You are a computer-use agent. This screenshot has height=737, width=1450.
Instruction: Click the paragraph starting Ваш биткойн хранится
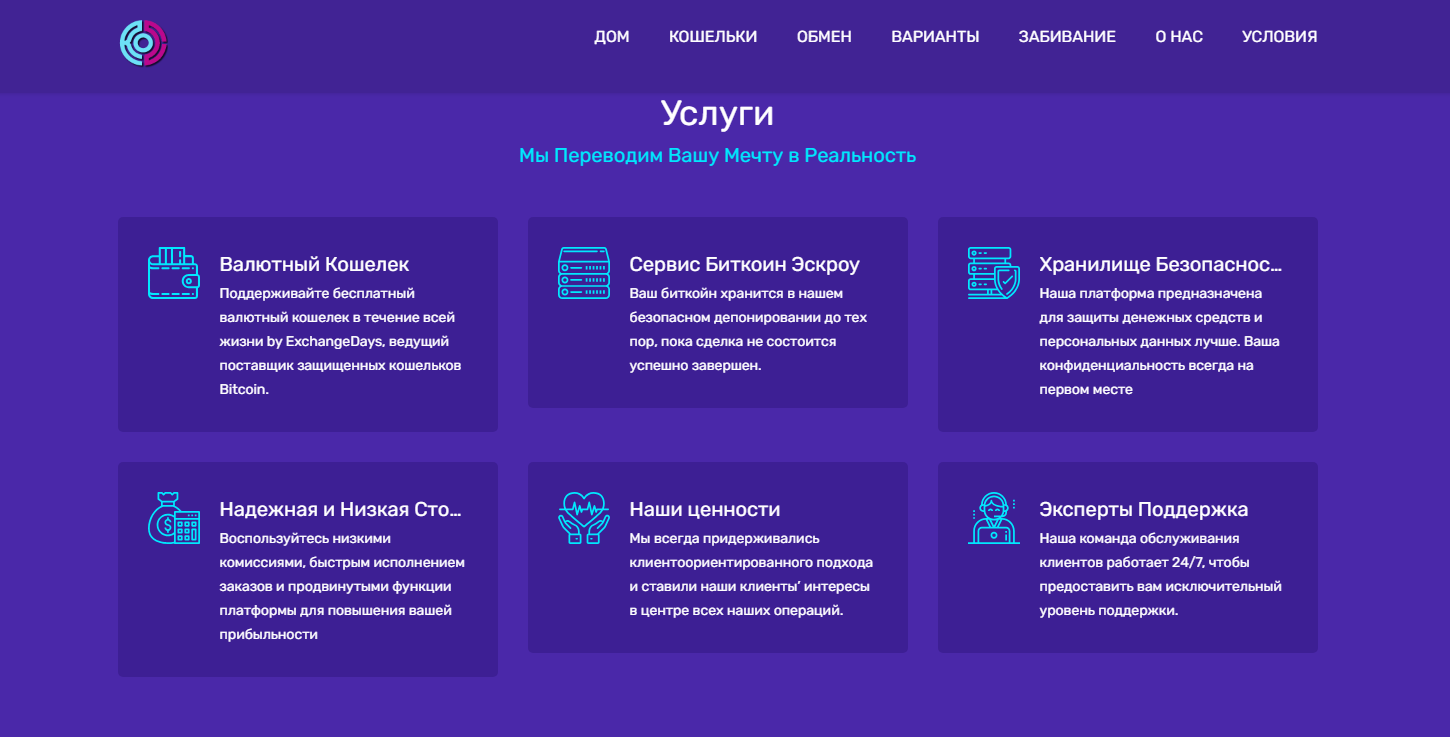click(748, 329)
